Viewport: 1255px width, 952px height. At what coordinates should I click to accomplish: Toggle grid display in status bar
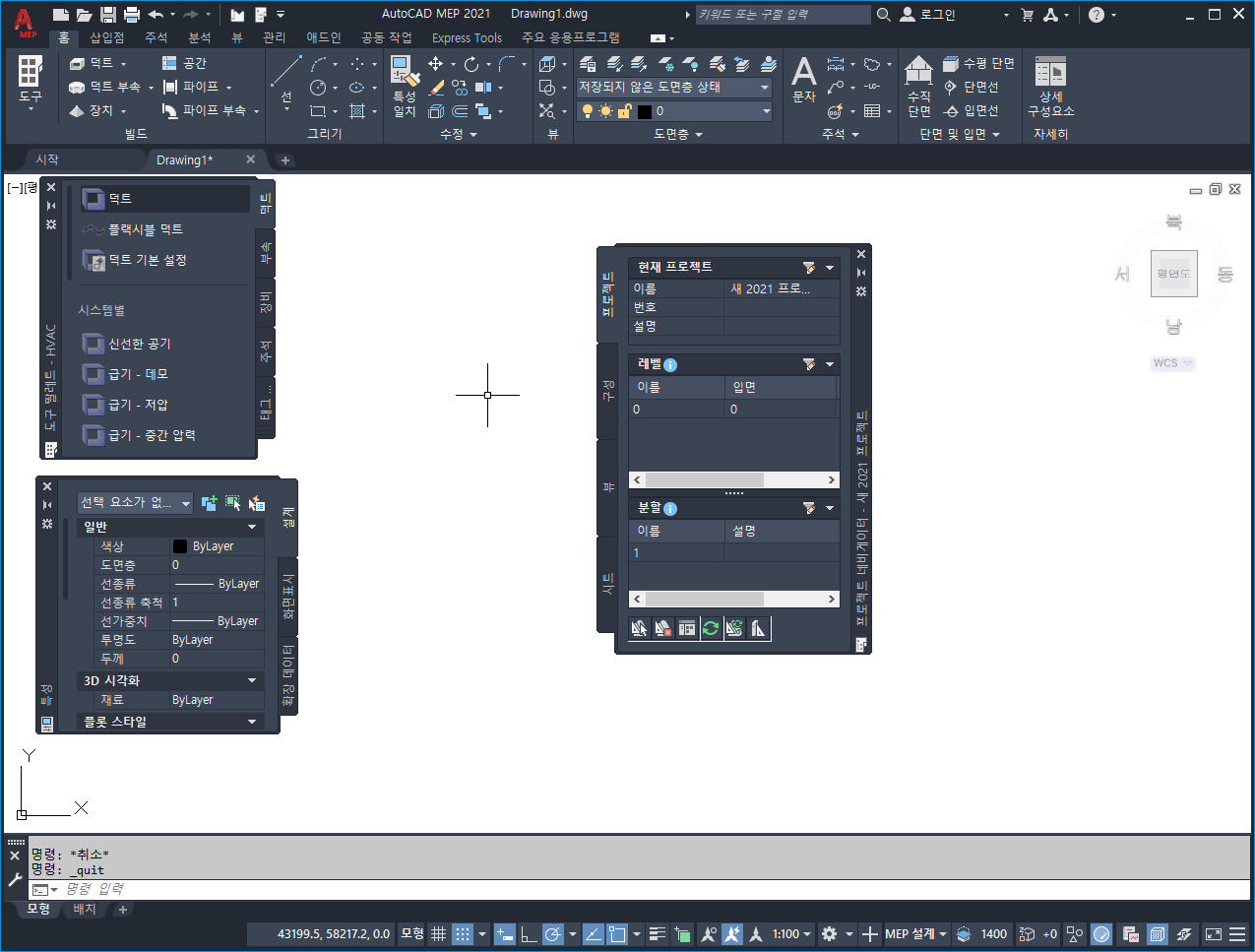[439, 933]
